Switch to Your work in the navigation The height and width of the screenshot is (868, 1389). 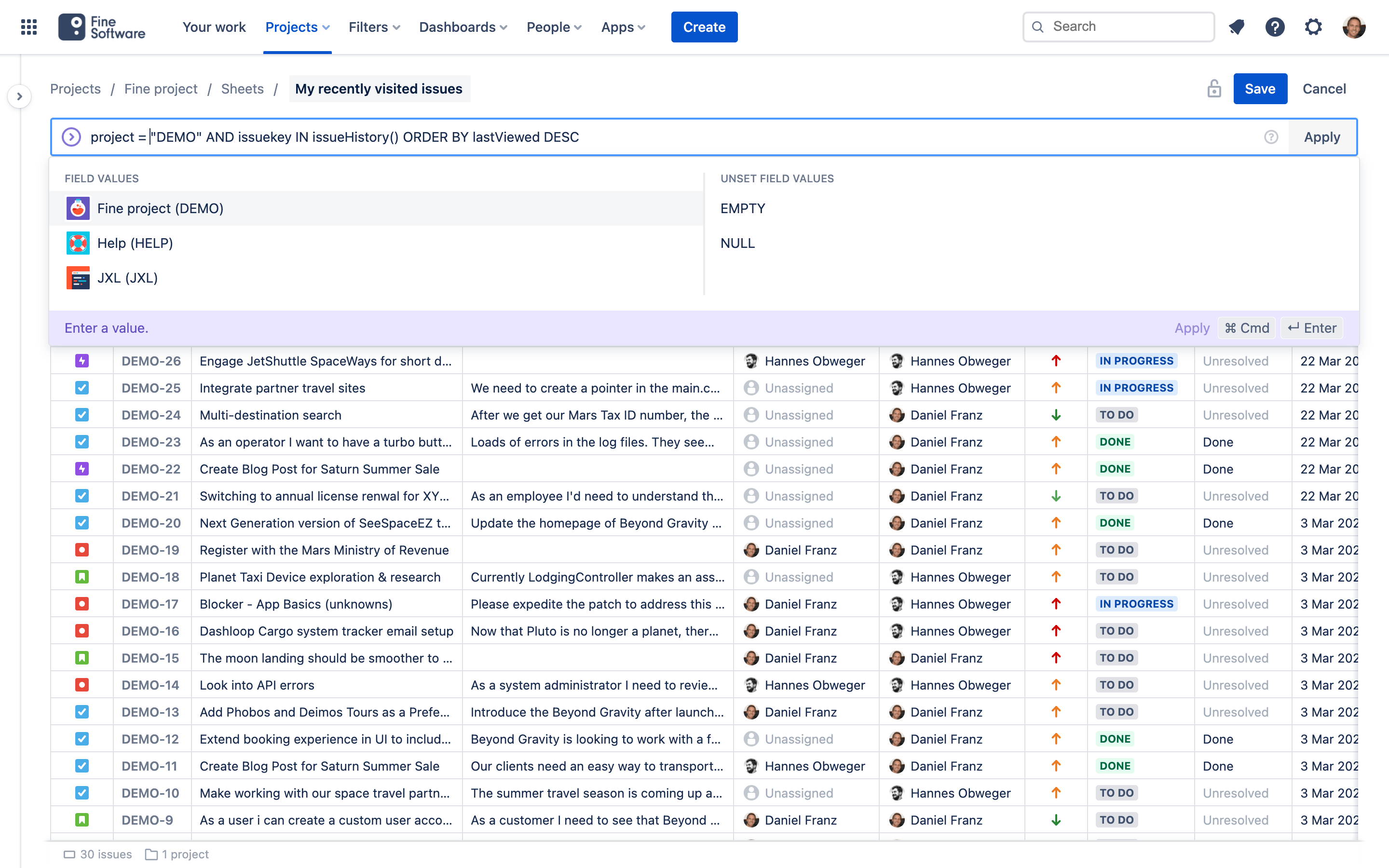tap(214, 27)
